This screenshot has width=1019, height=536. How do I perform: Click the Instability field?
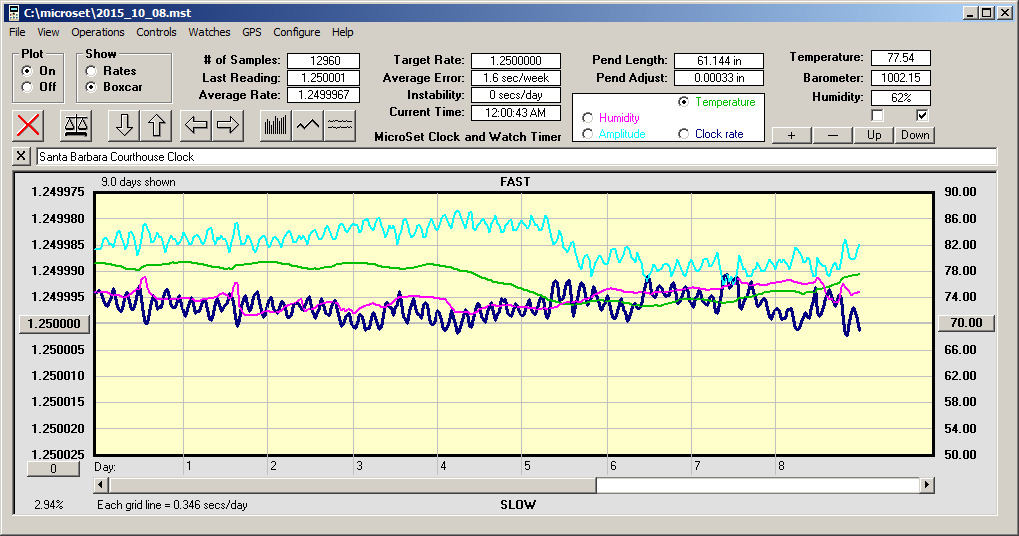point(516,95)
